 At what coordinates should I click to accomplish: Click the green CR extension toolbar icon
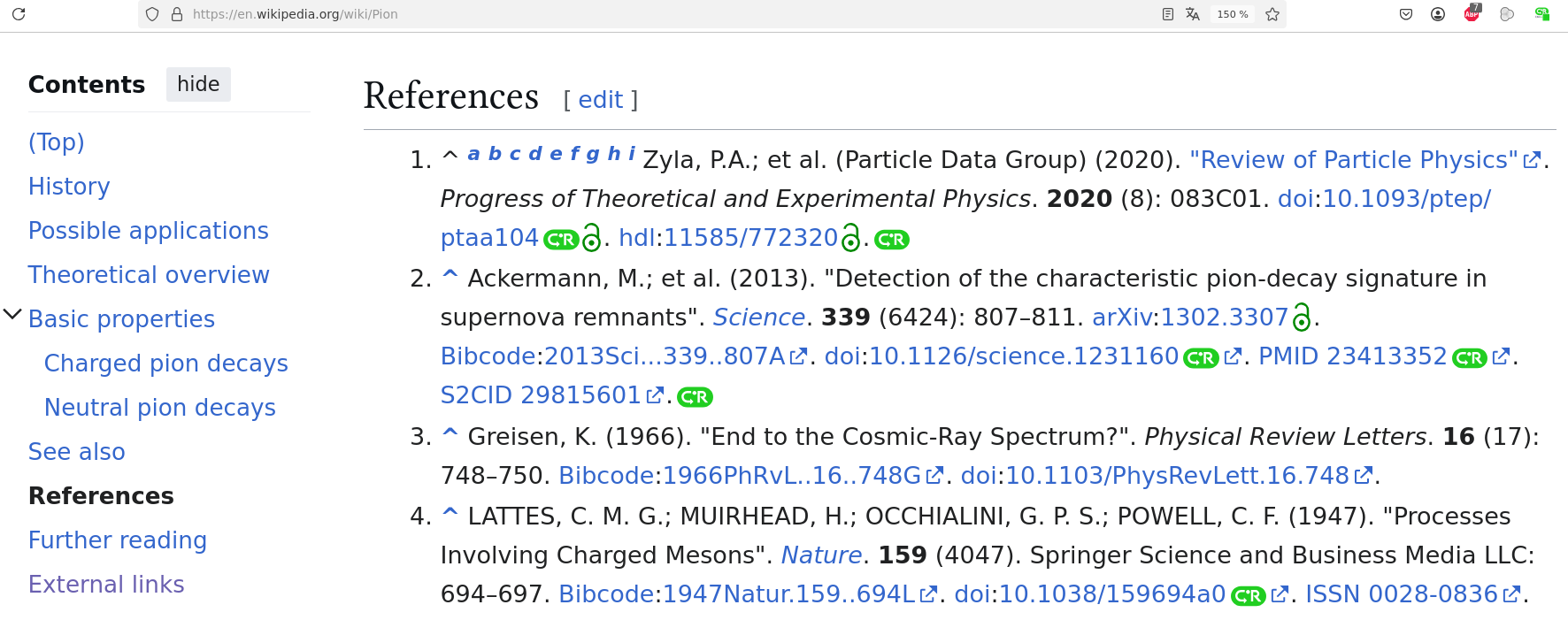(1542, 14)
